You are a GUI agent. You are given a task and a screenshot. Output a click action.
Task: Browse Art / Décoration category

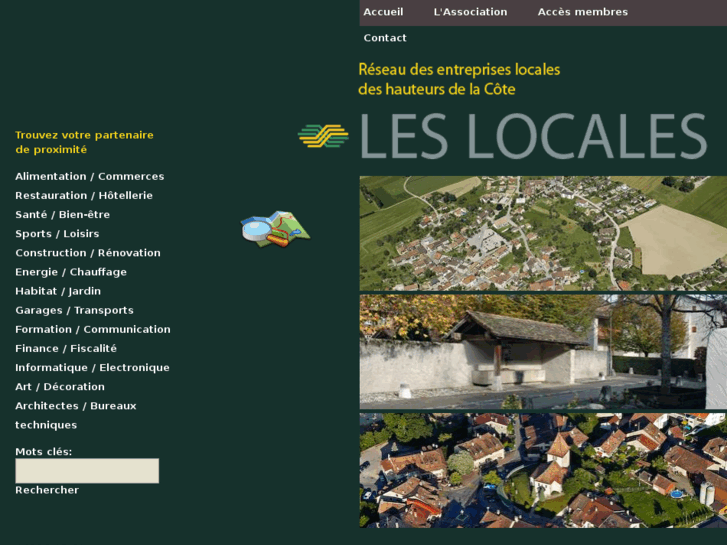tap(60, 386)
